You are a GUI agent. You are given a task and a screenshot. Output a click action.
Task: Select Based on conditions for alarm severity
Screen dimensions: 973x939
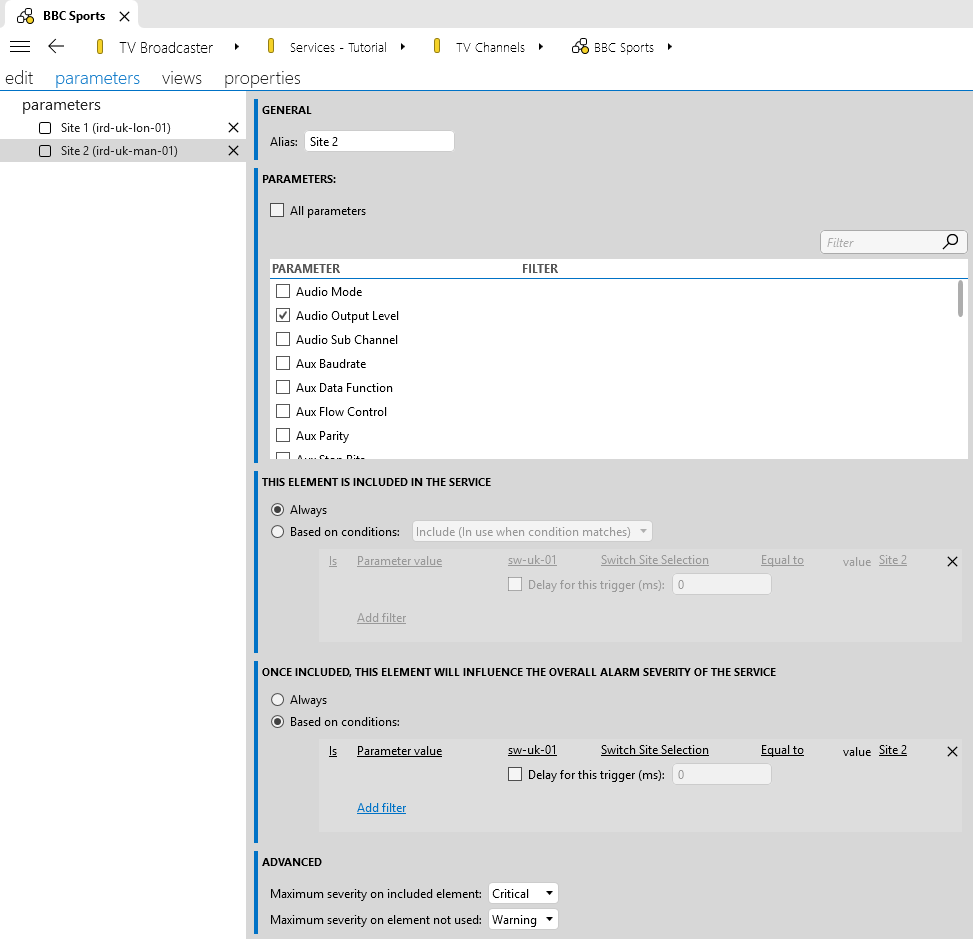tap(277, 722)
